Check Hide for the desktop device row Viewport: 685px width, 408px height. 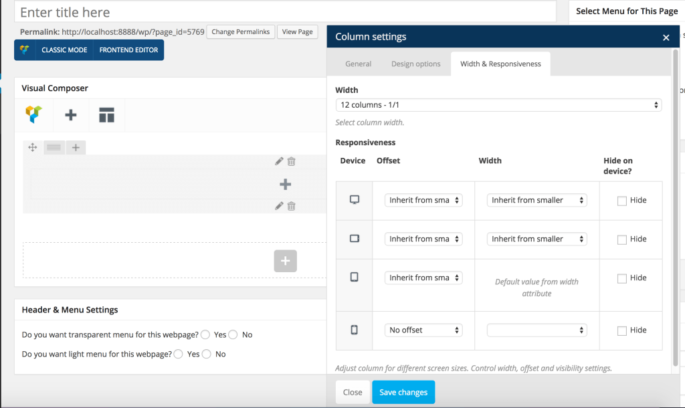622,200
